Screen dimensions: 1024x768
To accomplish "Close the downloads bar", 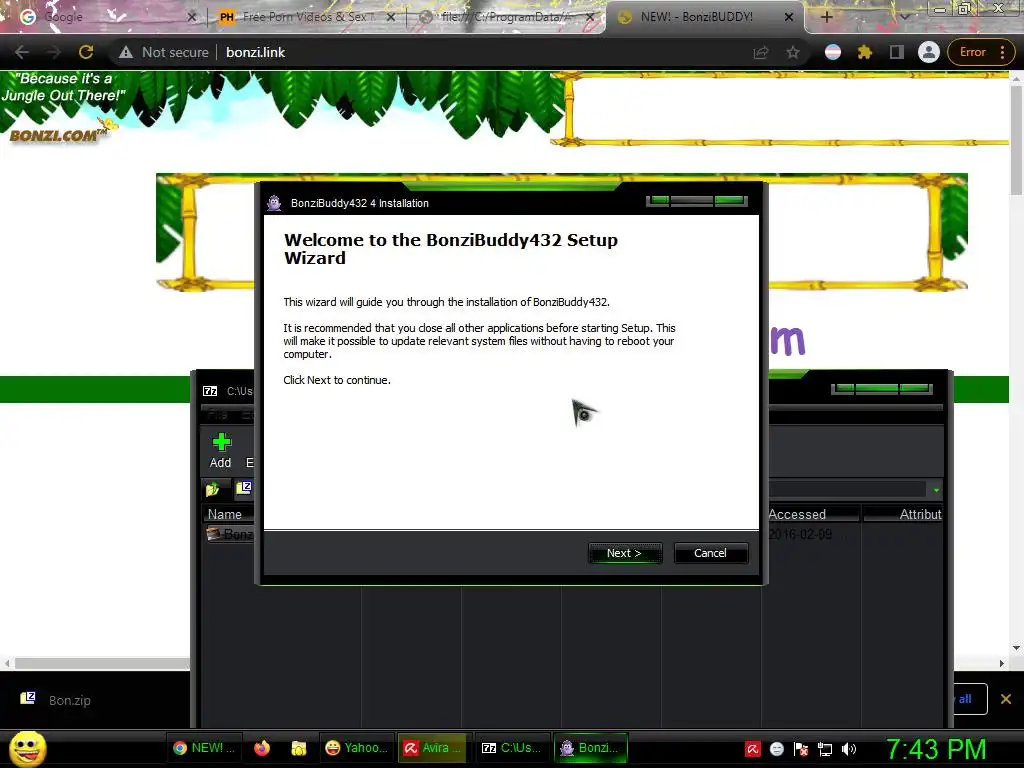I will [x=1006, y=699].
